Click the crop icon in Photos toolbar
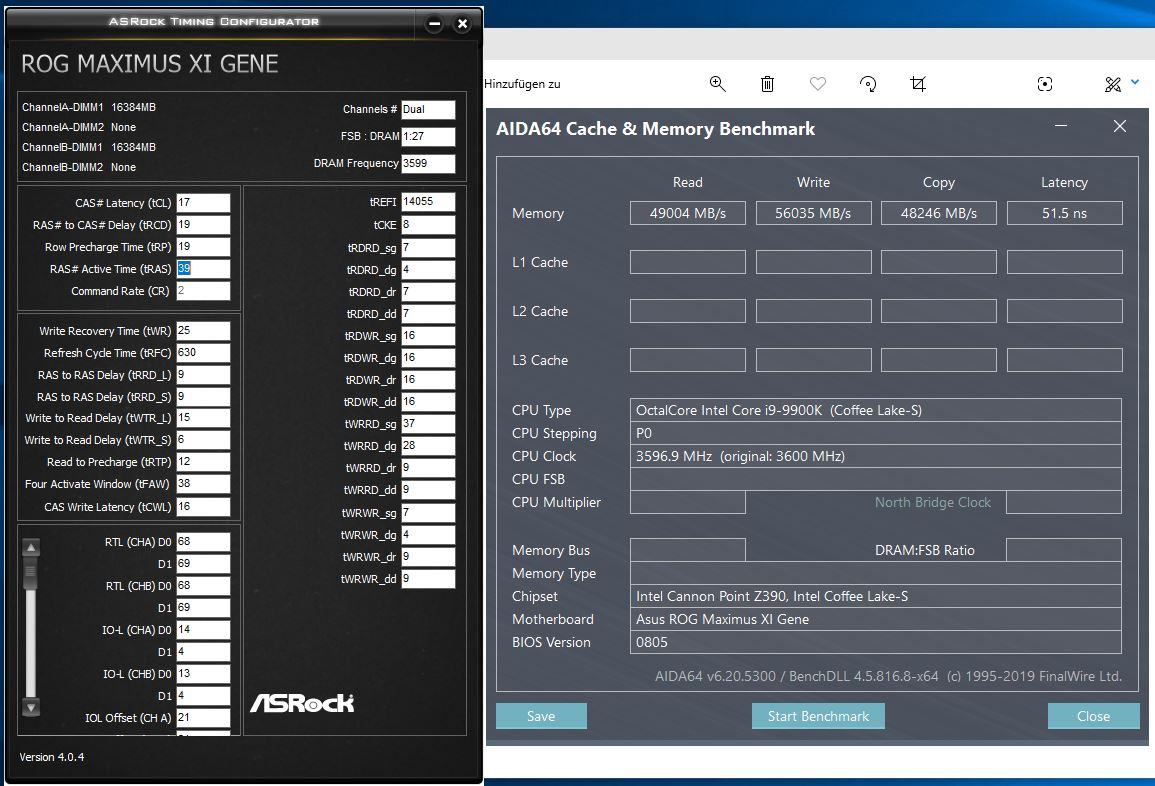This screenshot has height=786, width=1155. pyautogui.click(x=918, y=84)
